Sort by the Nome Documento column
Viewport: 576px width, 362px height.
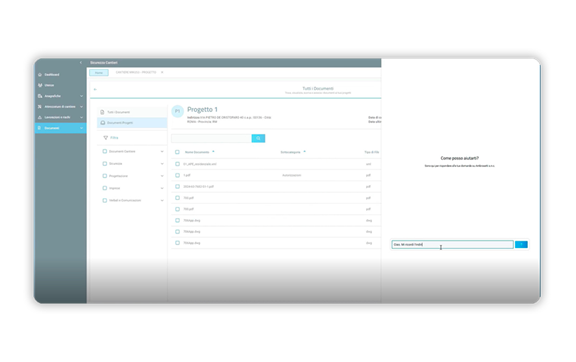point(197,152)
